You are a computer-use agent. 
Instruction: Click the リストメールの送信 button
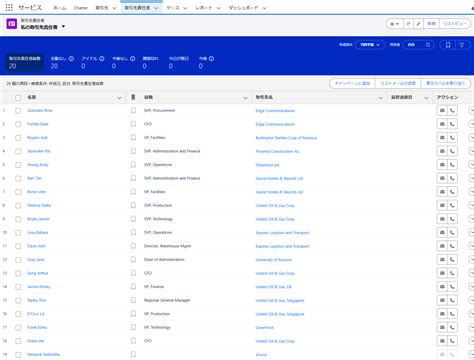pos(398,83)
